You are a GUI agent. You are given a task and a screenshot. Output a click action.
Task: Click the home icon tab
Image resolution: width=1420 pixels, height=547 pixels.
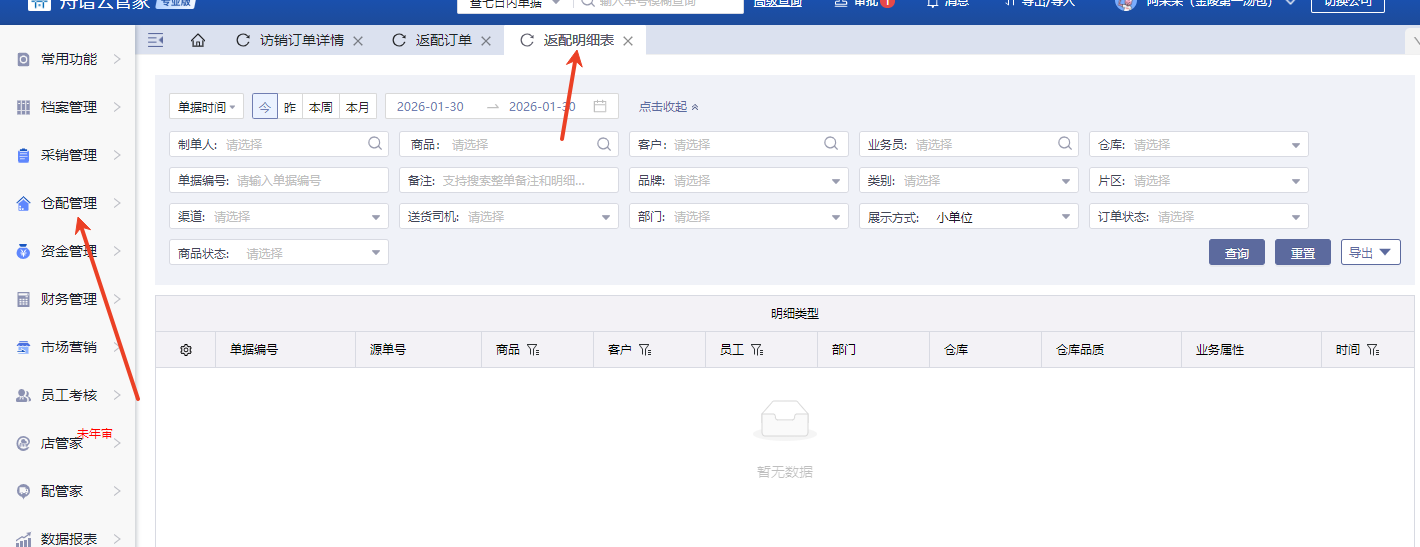click(198, 41)
